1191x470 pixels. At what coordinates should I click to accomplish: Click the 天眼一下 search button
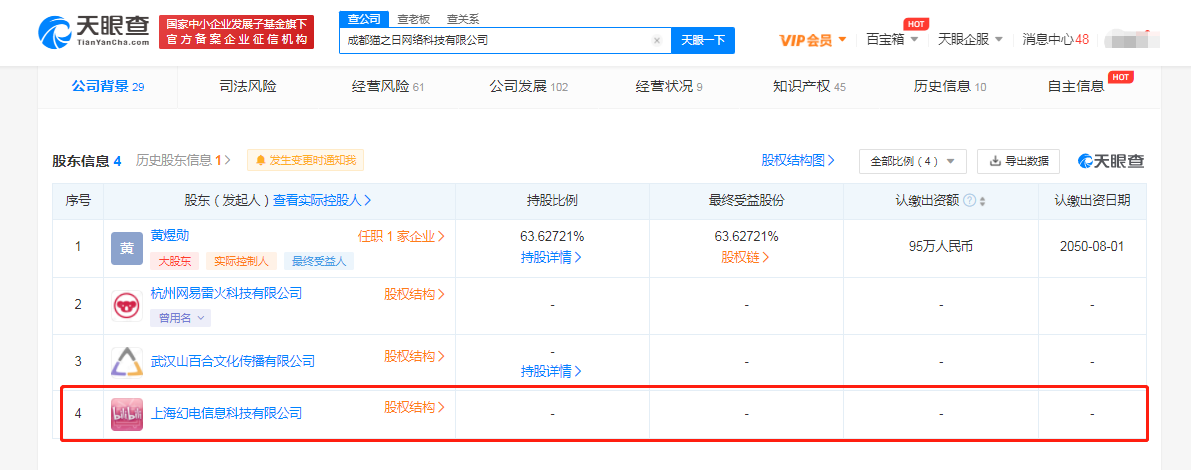pos(703,41)
